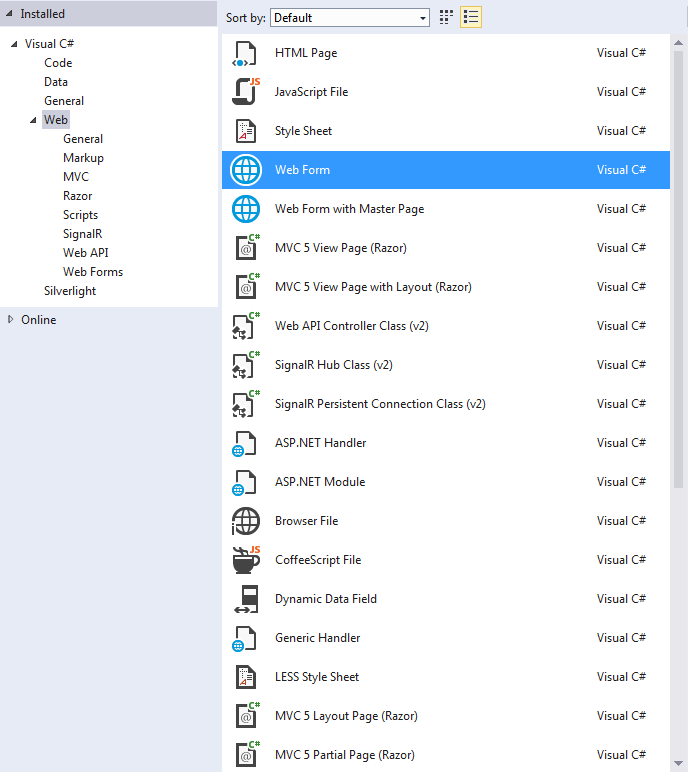Select General under Web
This screenshot has width=688, height=772.
point(83,139)
